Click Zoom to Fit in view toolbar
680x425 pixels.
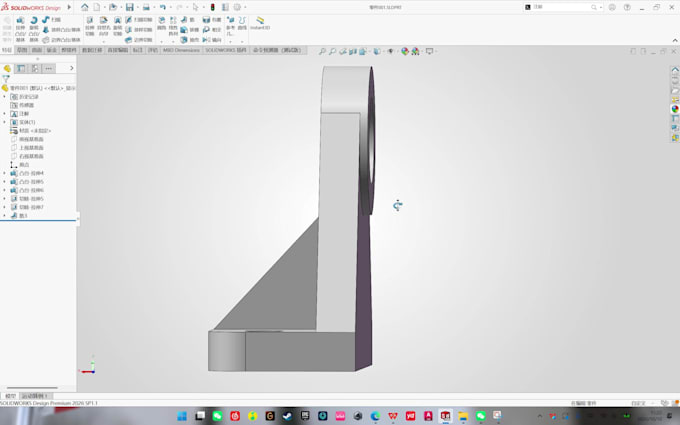click(x=322, y=51)
